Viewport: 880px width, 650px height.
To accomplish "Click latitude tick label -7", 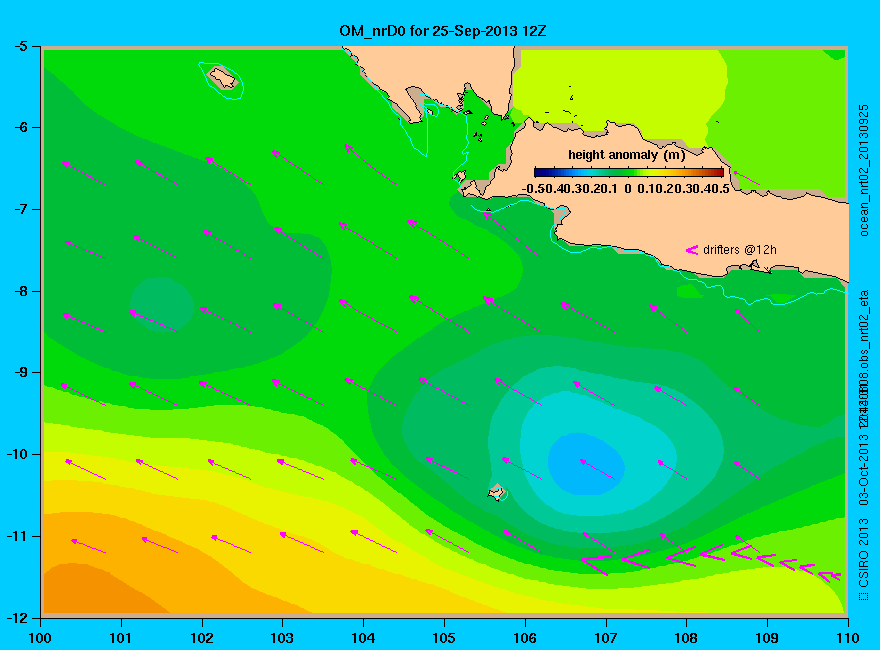I will tap(20, 209).
